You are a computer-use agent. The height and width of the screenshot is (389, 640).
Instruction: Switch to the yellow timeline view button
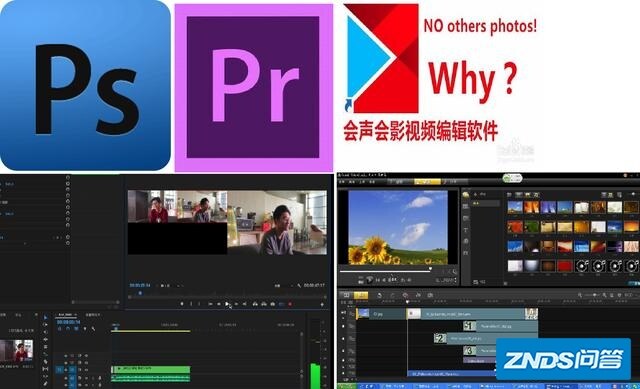pyautogui.click(x=361, y=295)
